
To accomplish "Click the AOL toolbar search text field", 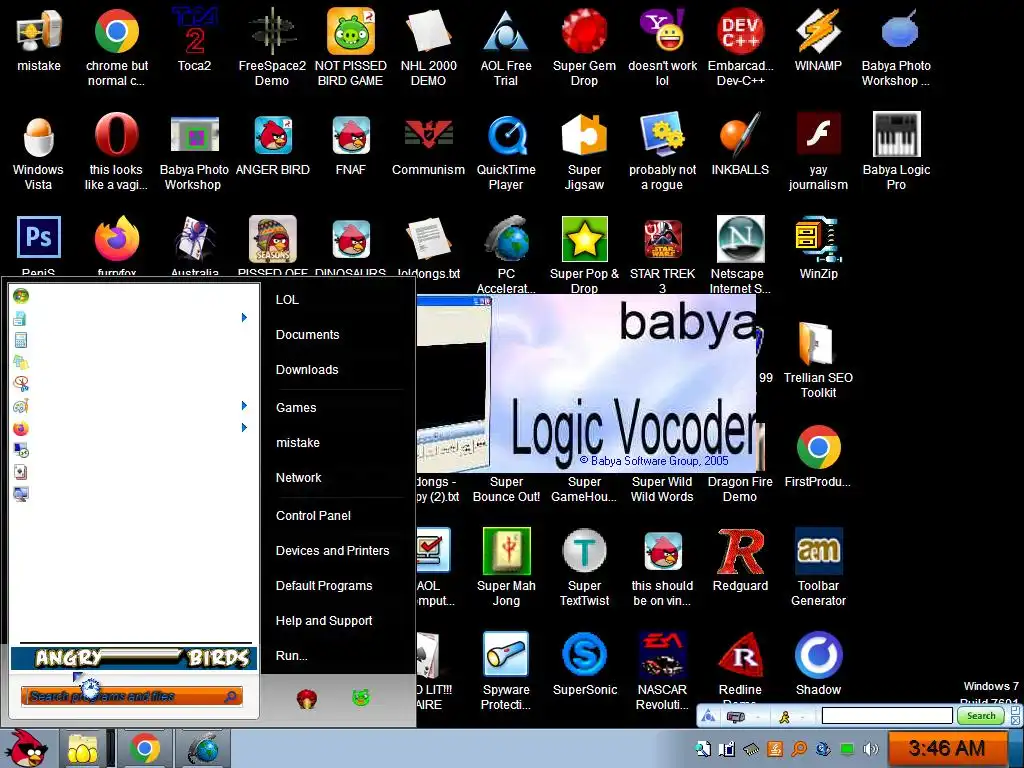I will pos(888,716).
